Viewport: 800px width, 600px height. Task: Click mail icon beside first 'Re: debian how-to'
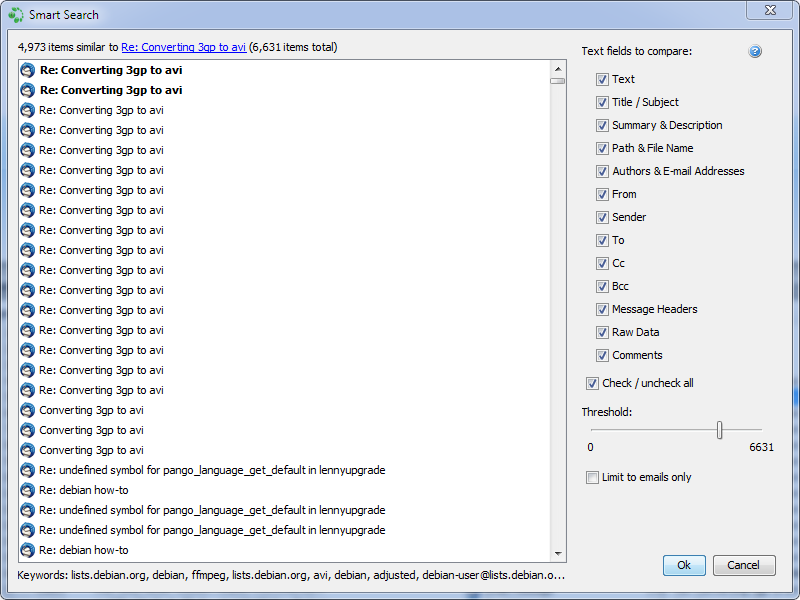pos(28,490)
